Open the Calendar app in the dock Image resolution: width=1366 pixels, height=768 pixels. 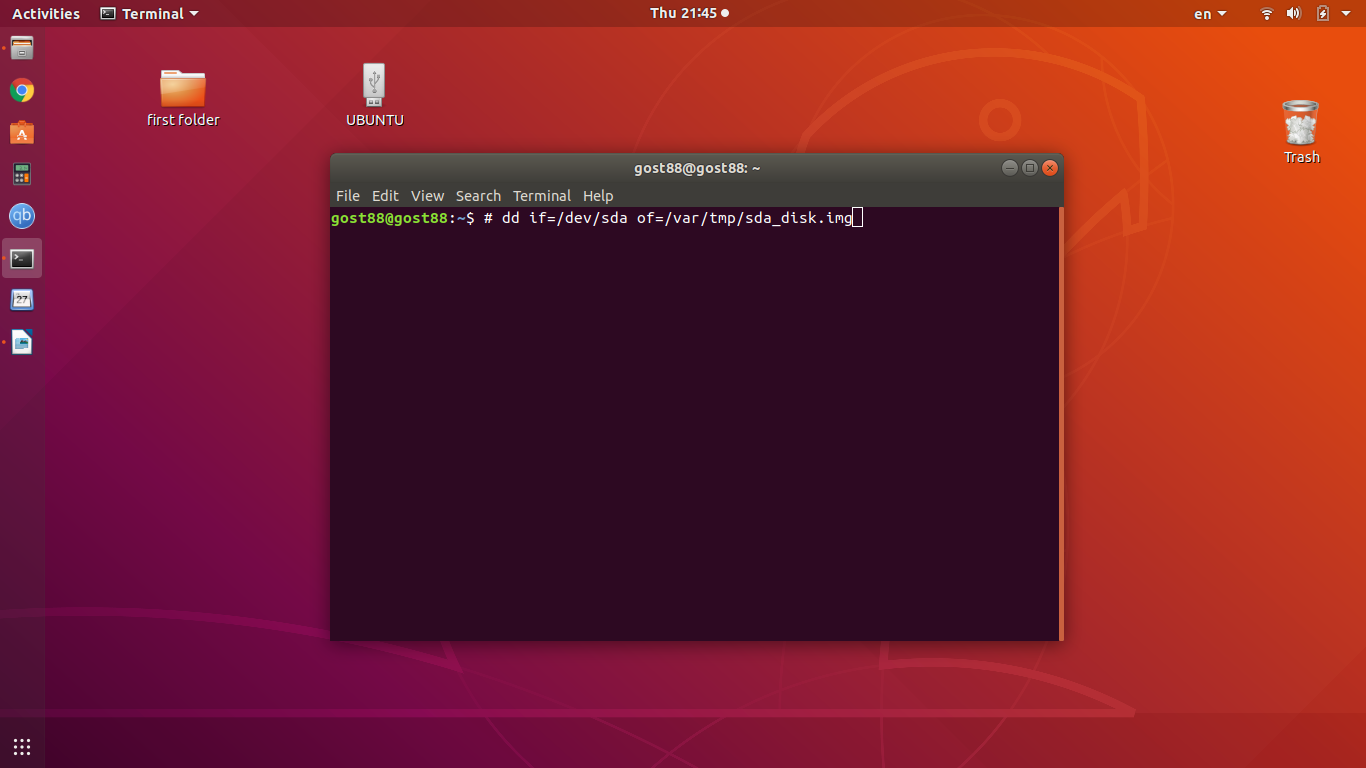tap(22, 299)
